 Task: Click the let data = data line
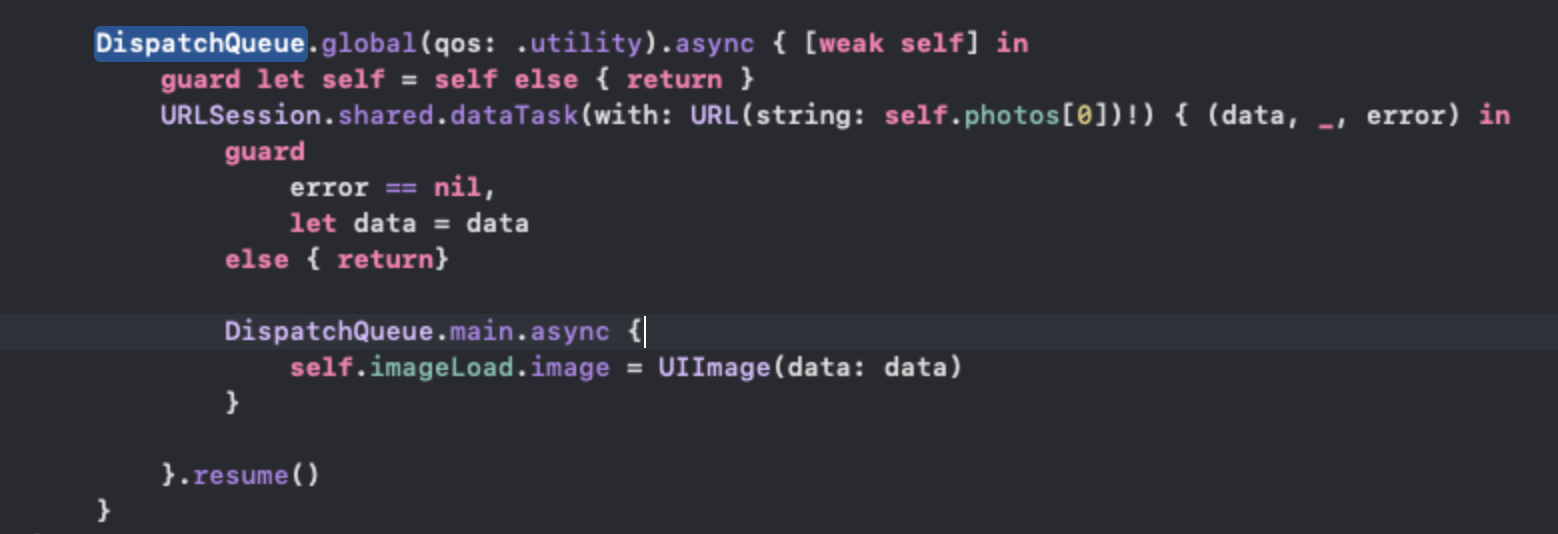[409, 224]
